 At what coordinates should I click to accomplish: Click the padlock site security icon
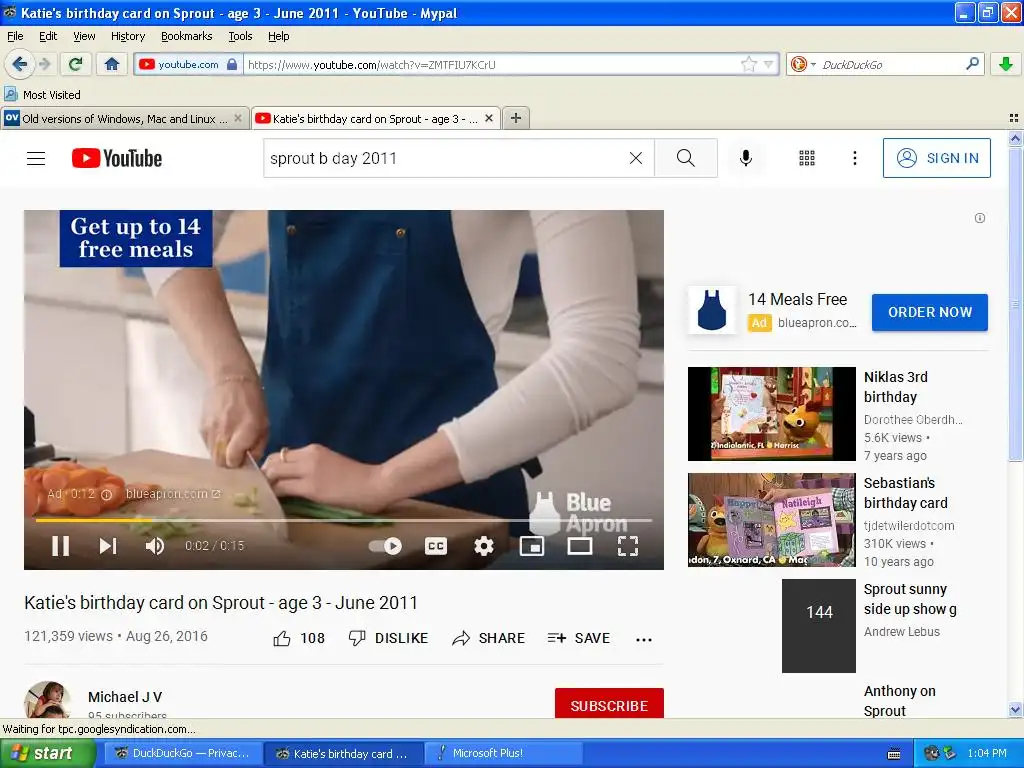pos(232,64)
